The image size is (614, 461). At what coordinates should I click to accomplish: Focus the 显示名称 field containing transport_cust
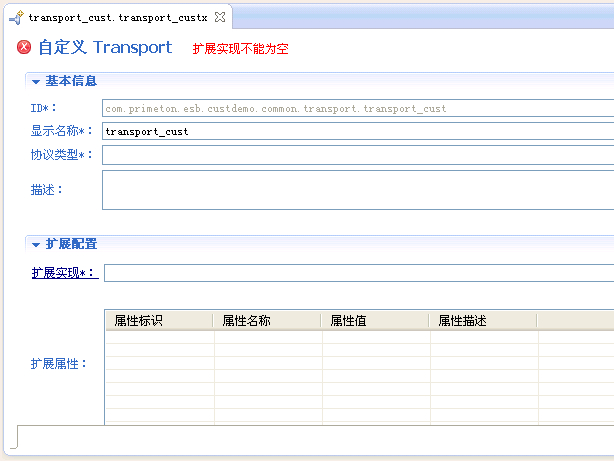(358, 131)
